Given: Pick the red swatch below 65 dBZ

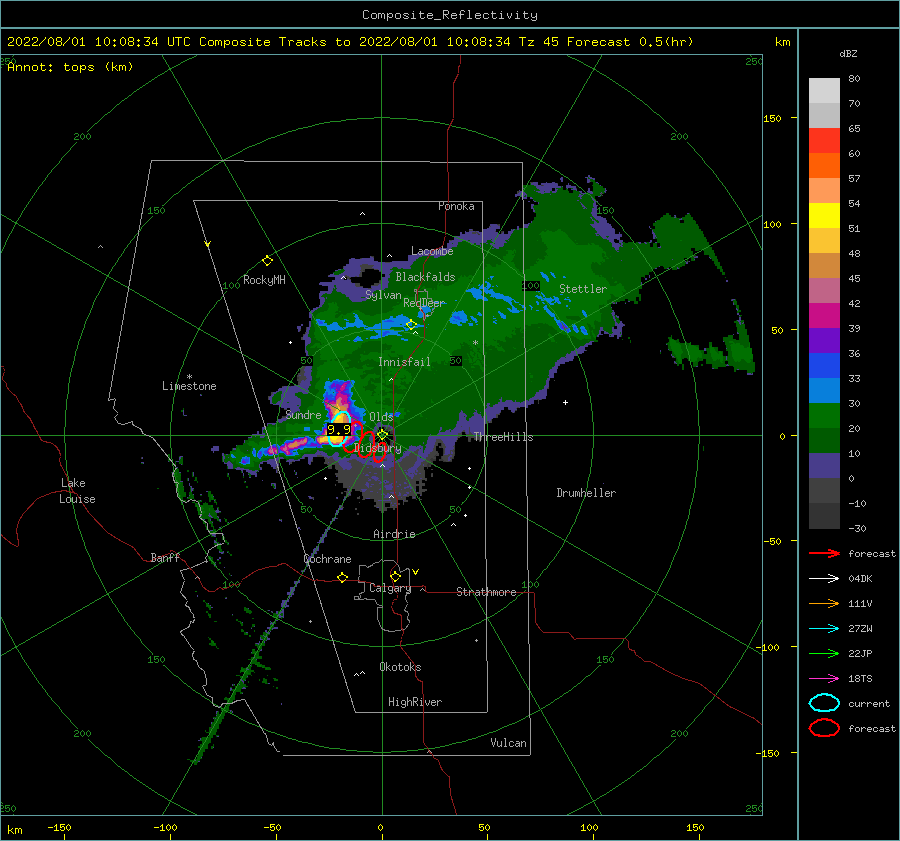Looking at the screenshot, I should pos(824,141).
